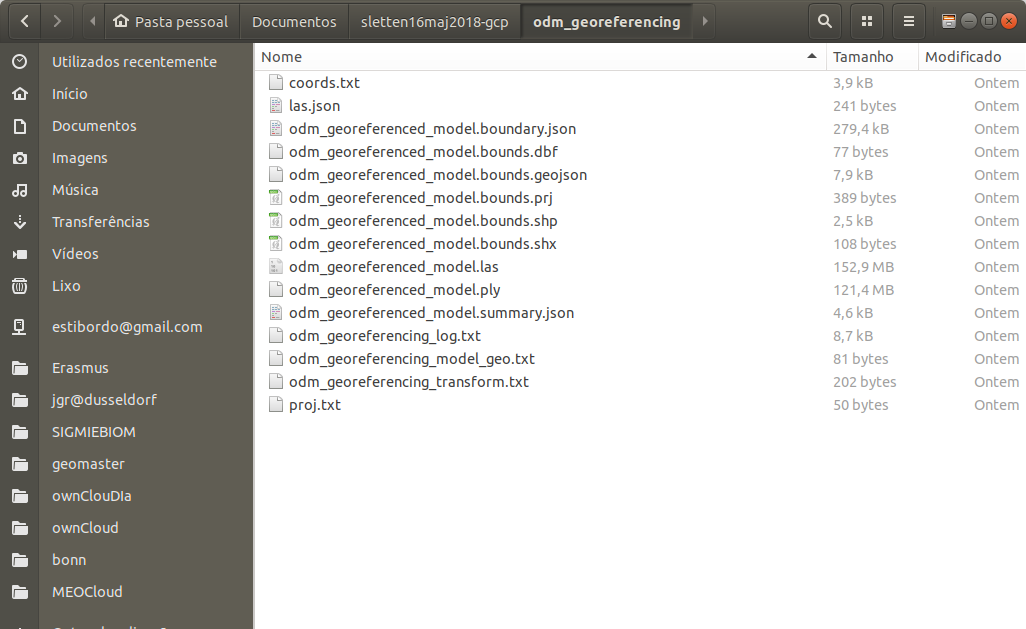Open ownCloud bookmark in sidebar
This screenshot has width=1026, height=629.
coord(85,528)
